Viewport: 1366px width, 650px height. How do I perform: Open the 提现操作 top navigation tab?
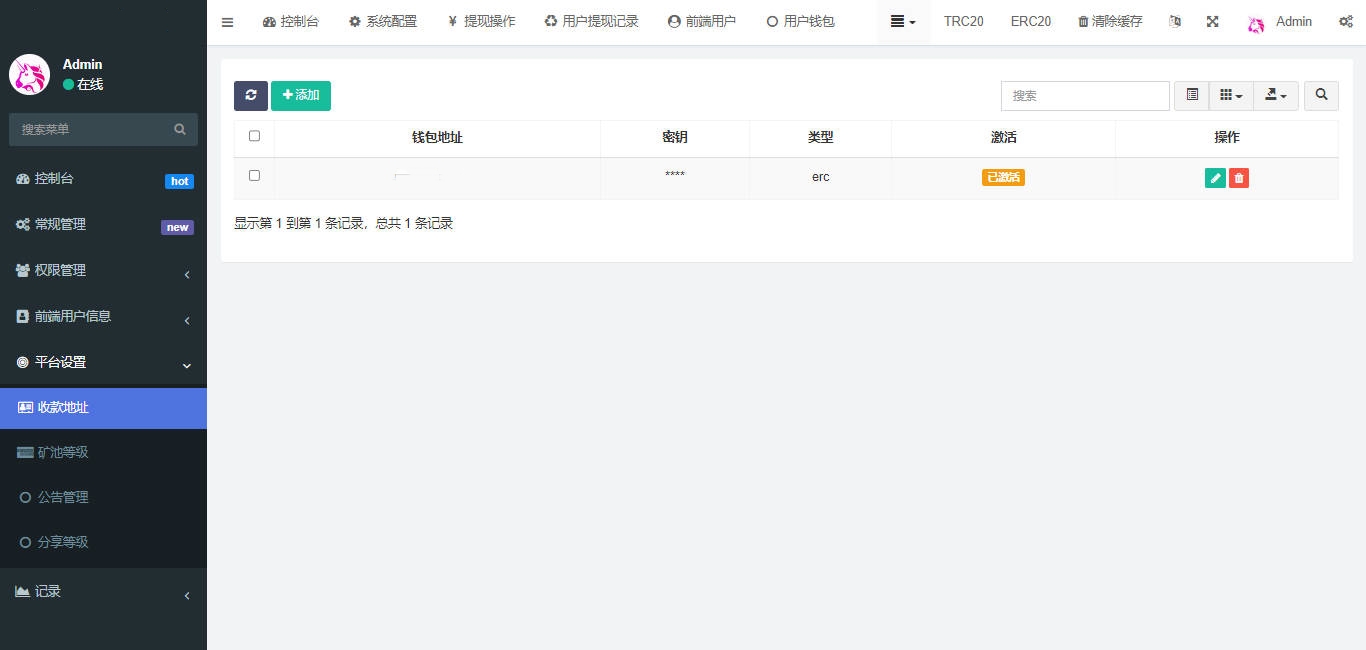pos(481,22)
